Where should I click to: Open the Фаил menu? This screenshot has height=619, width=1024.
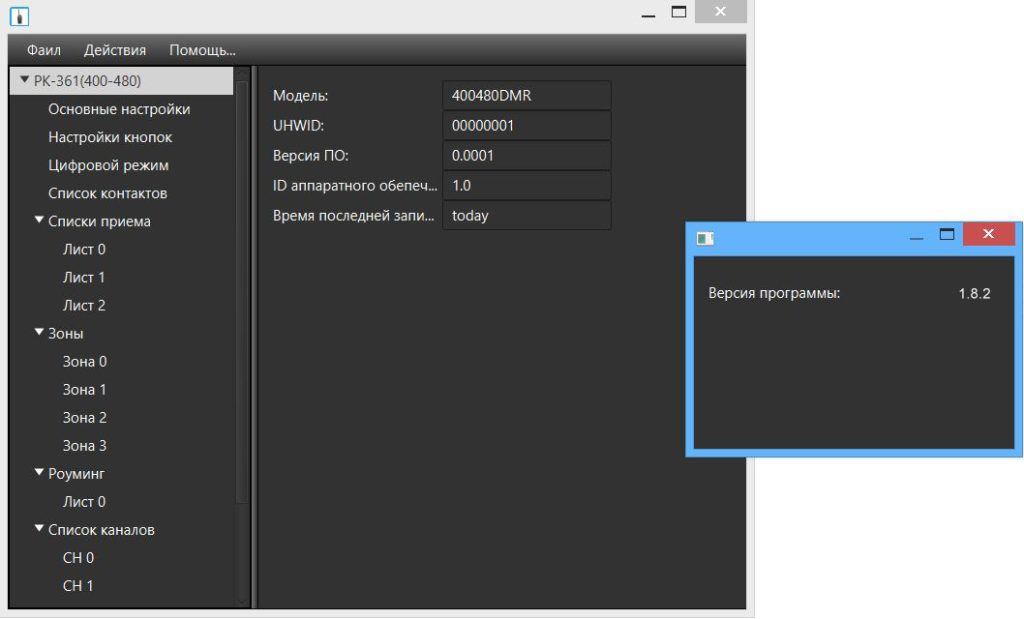(43, 50)
